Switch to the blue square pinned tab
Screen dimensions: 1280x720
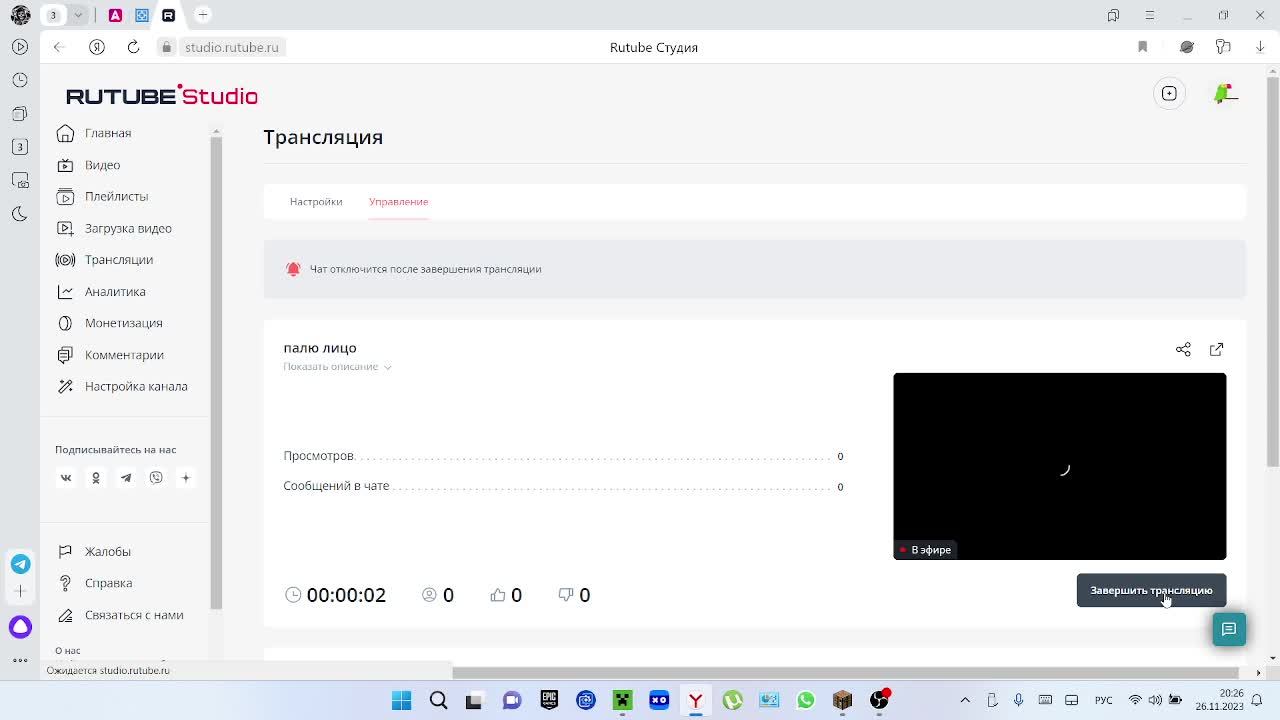click(142, 15)
